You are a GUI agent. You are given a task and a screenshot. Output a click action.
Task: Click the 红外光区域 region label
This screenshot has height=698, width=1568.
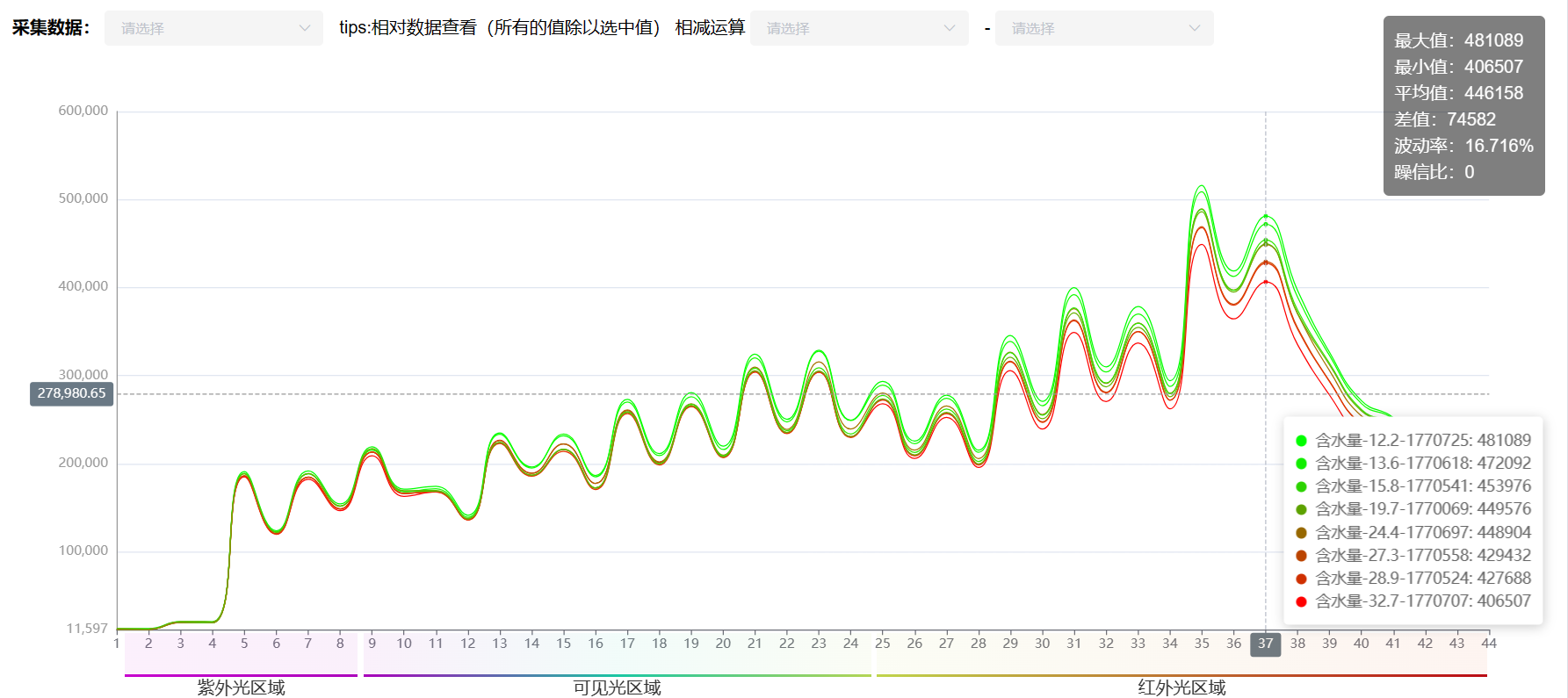tap(1181, 687)
